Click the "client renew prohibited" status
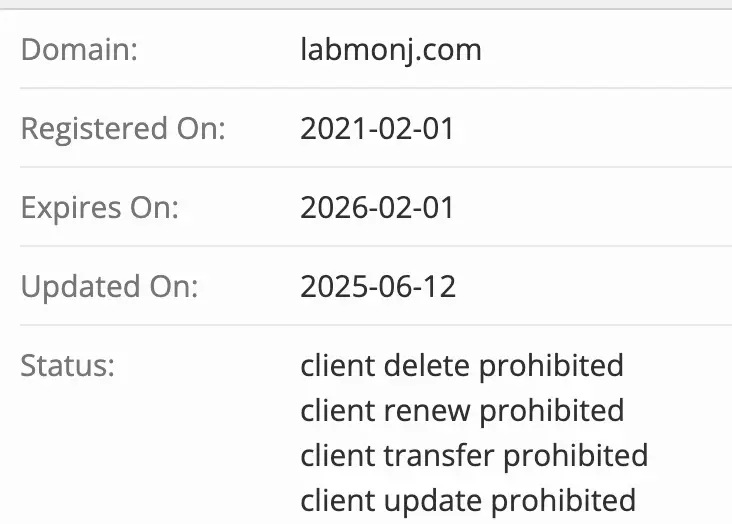Viewport: 732px width, 524px height. [x=462, y=411]
